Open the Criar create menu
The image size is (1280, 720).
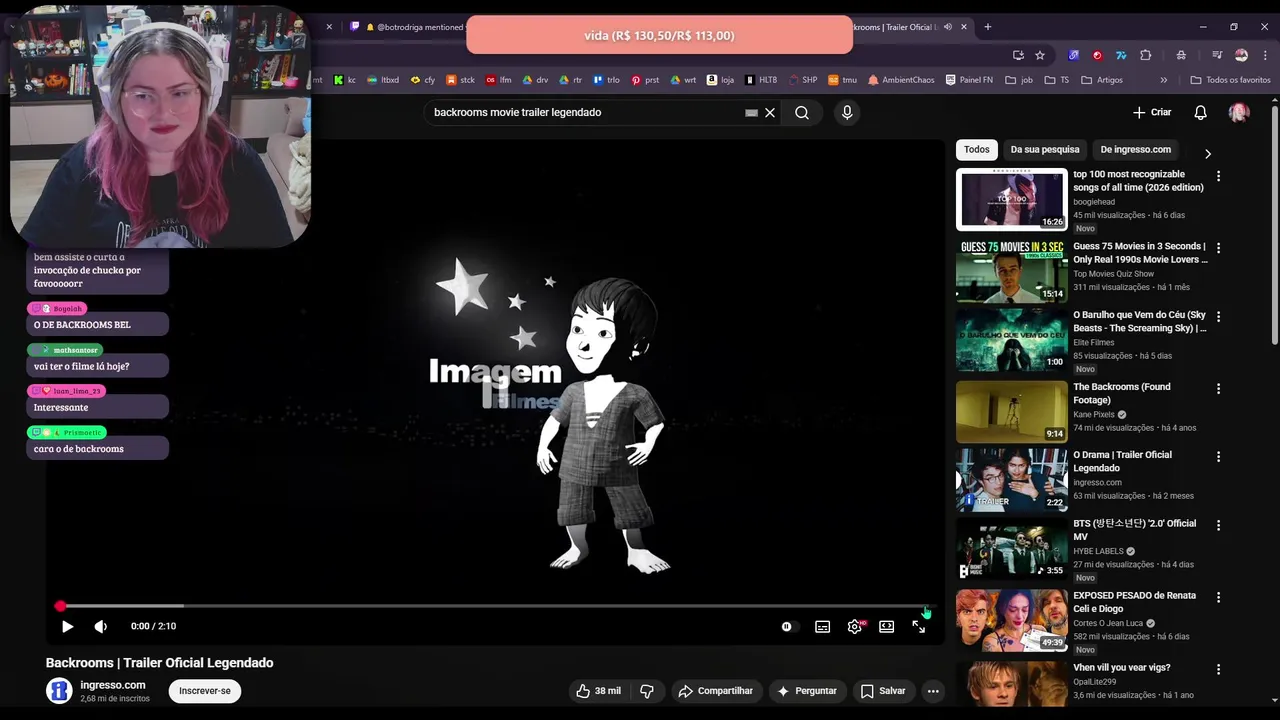coord(1152,113)
